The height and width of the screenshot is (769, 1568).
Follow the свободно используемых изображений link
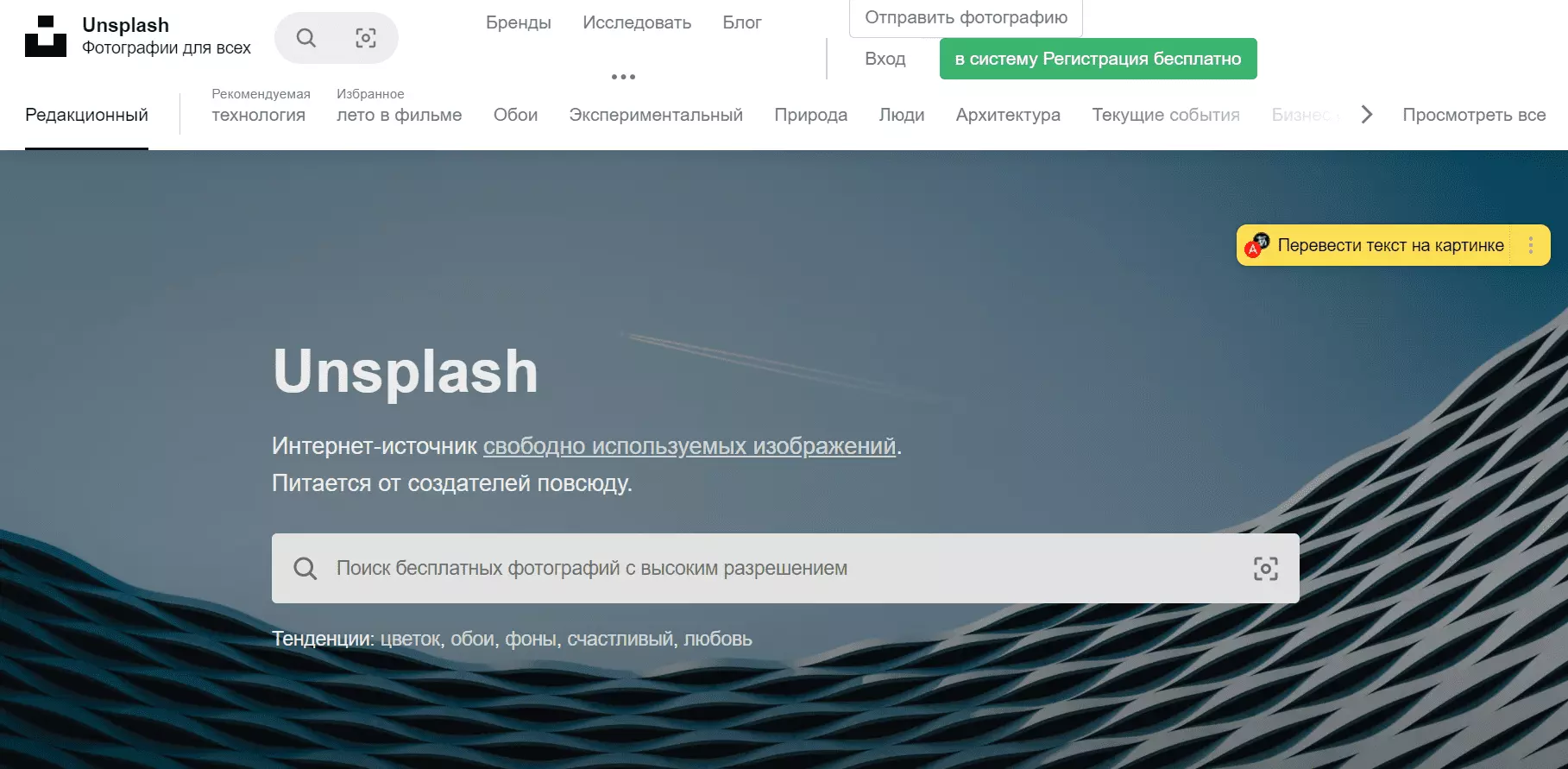pyautogui.click(x=690, y=446)
